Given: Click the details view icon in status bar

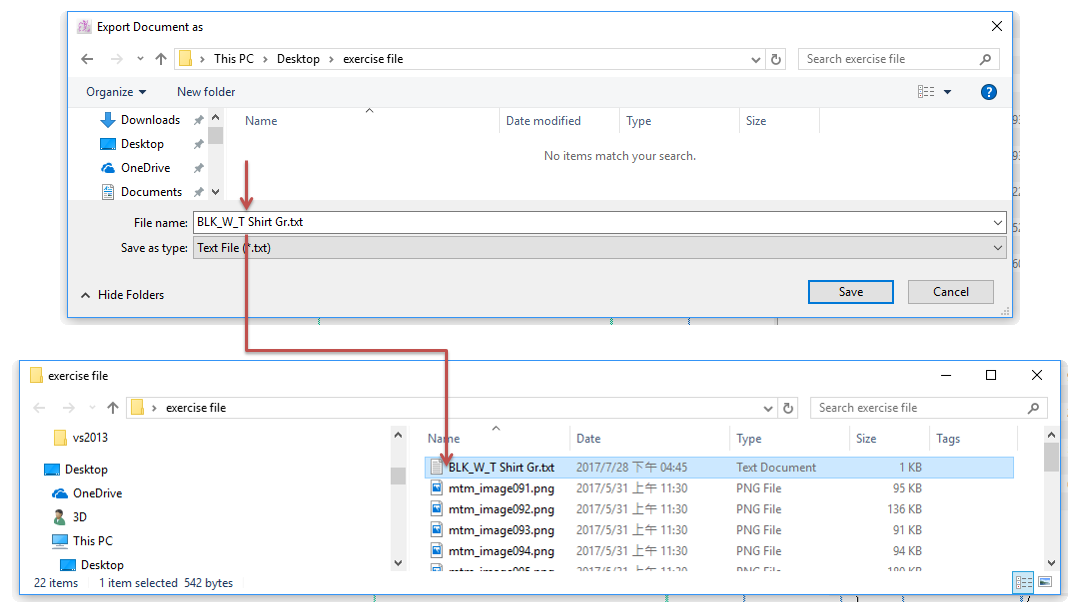Looking at the screenshot, I should point(1023,582).
